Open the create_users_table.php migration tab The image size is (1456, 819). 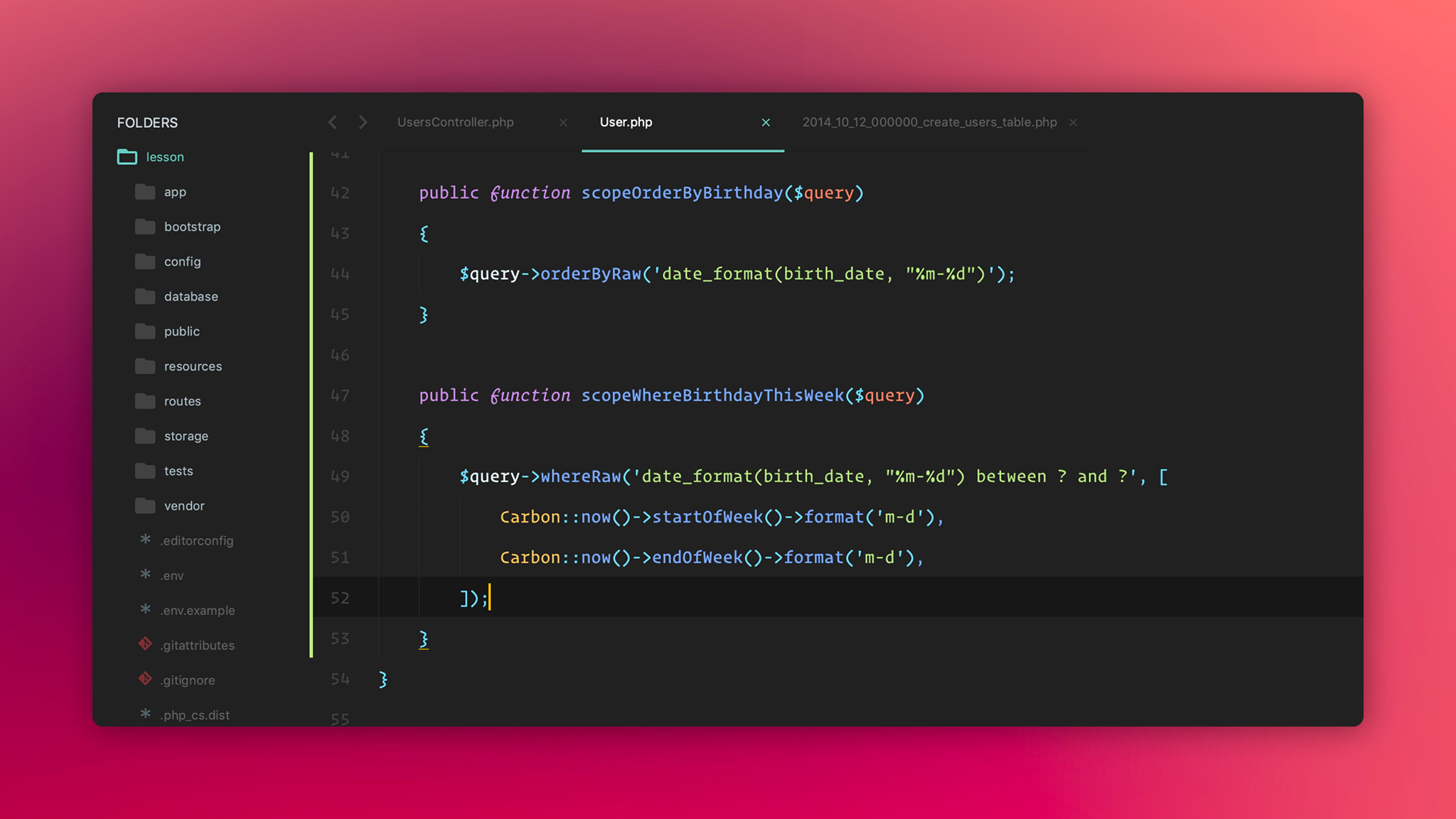coord(929,122)
